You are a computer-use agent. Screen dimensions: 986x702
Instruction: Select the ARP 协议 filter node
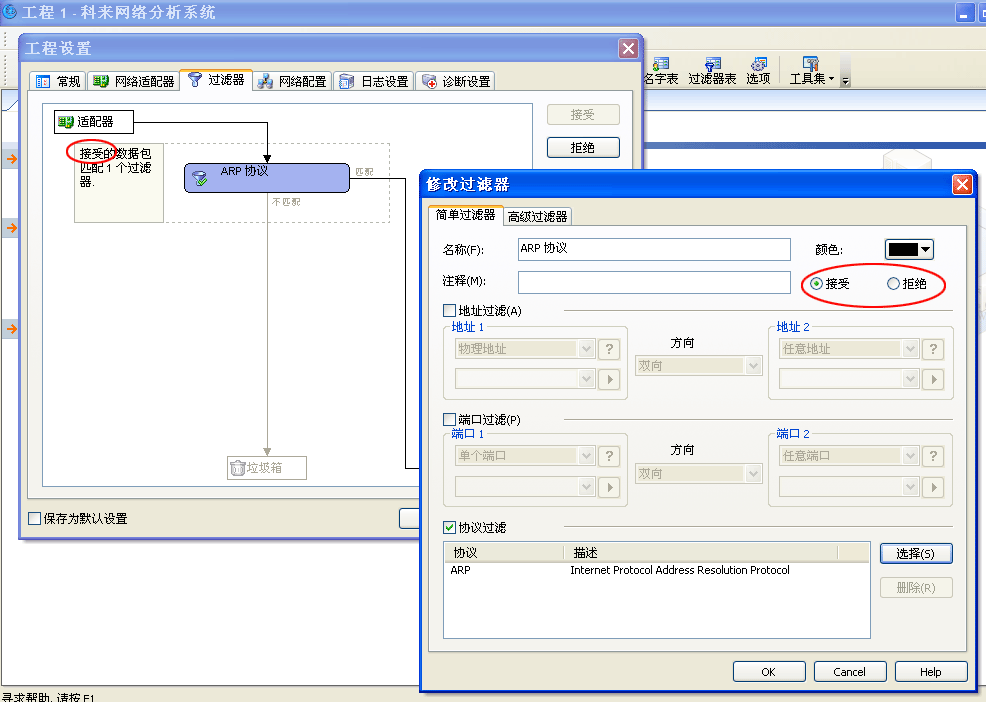[267, 178]
